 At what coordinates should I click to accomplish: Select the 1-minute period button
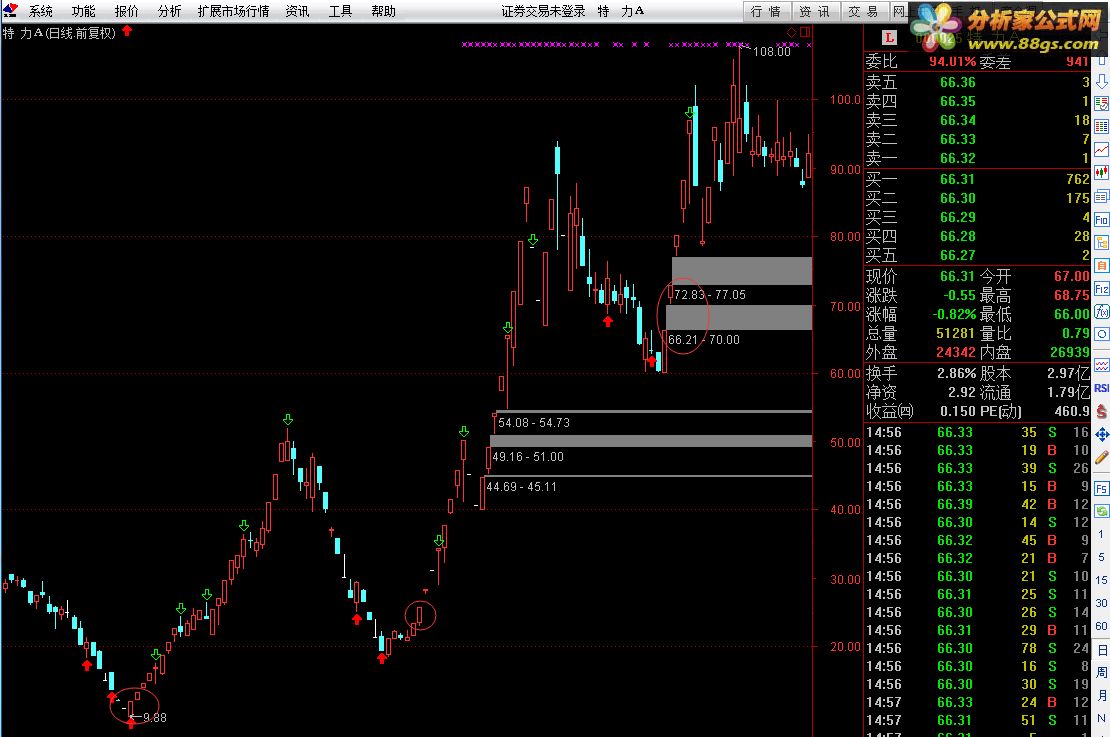coord(1102,534)
